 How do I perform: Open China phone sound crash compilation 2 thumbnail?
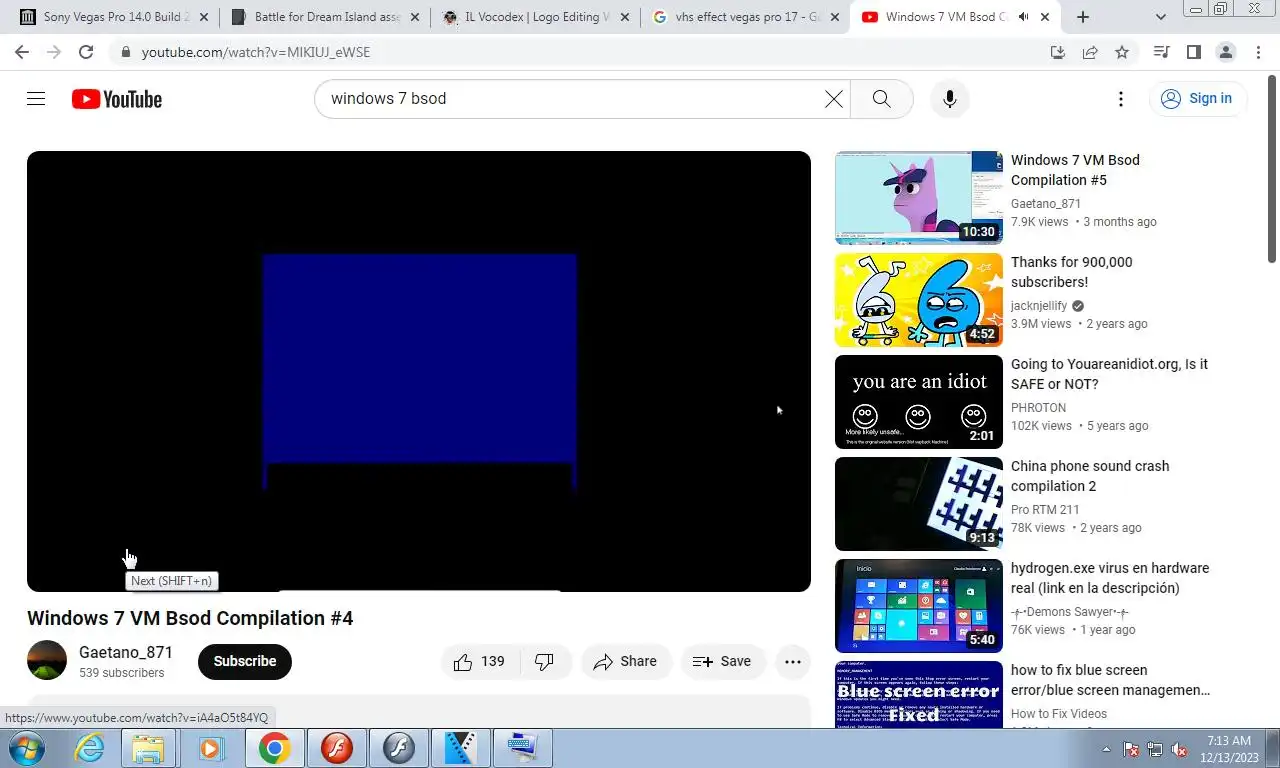coord(919,504)
